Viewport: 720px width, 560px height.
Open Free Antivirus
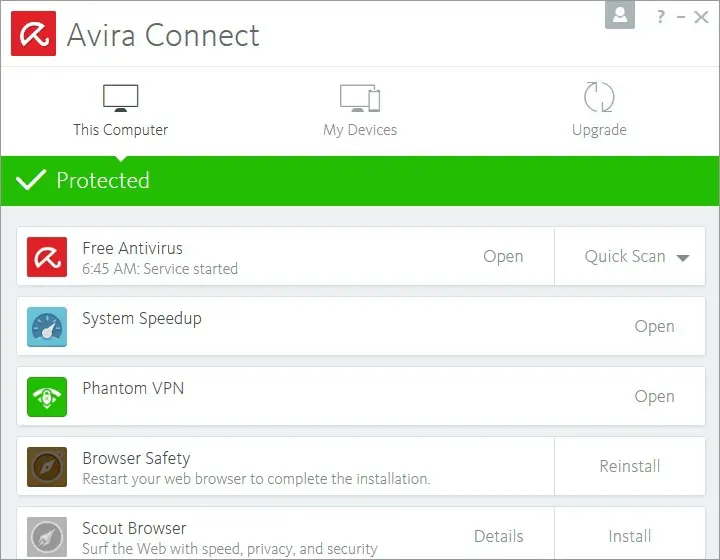coord(503,257)
